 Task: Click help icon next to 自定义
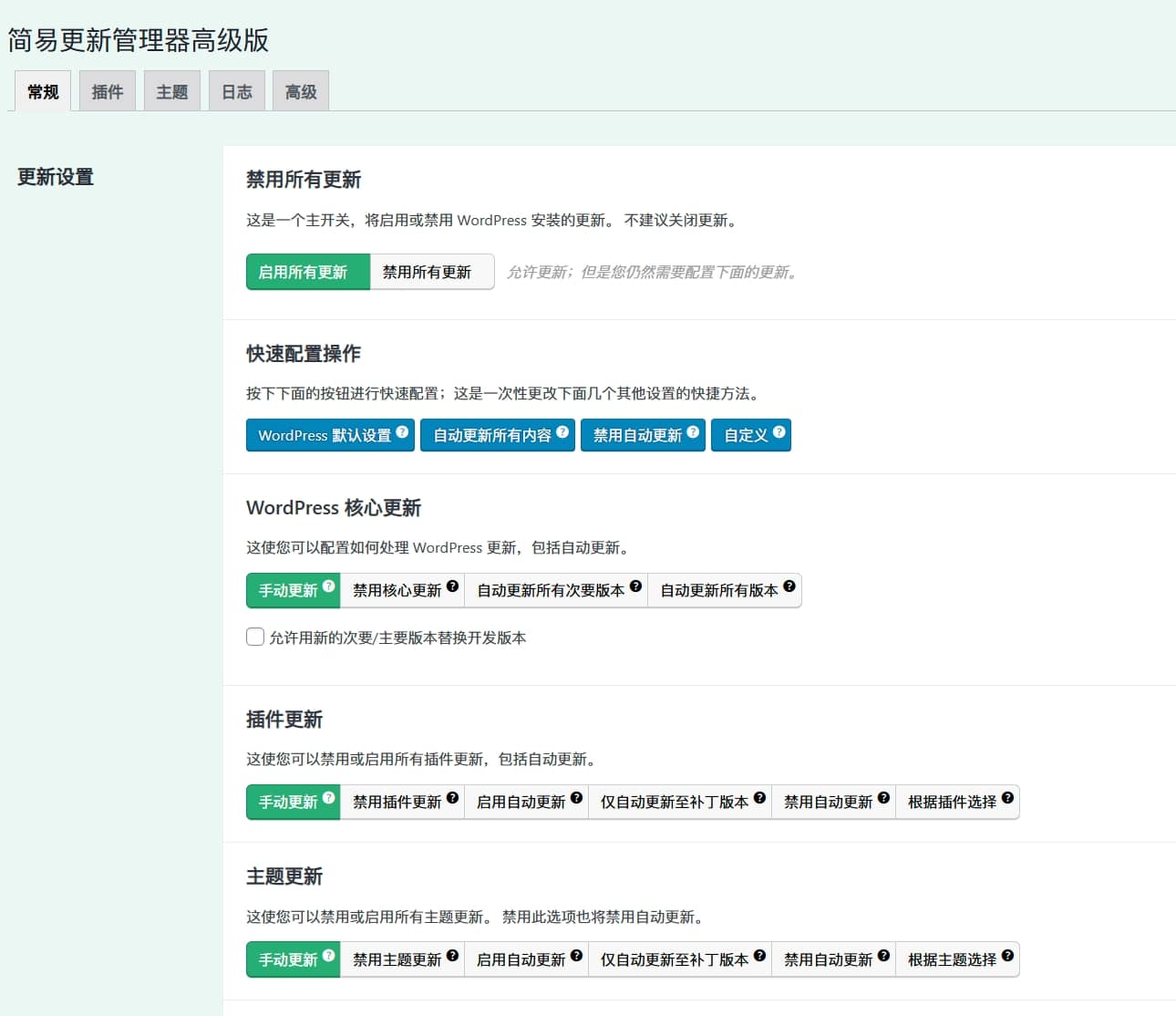point(779,432)
